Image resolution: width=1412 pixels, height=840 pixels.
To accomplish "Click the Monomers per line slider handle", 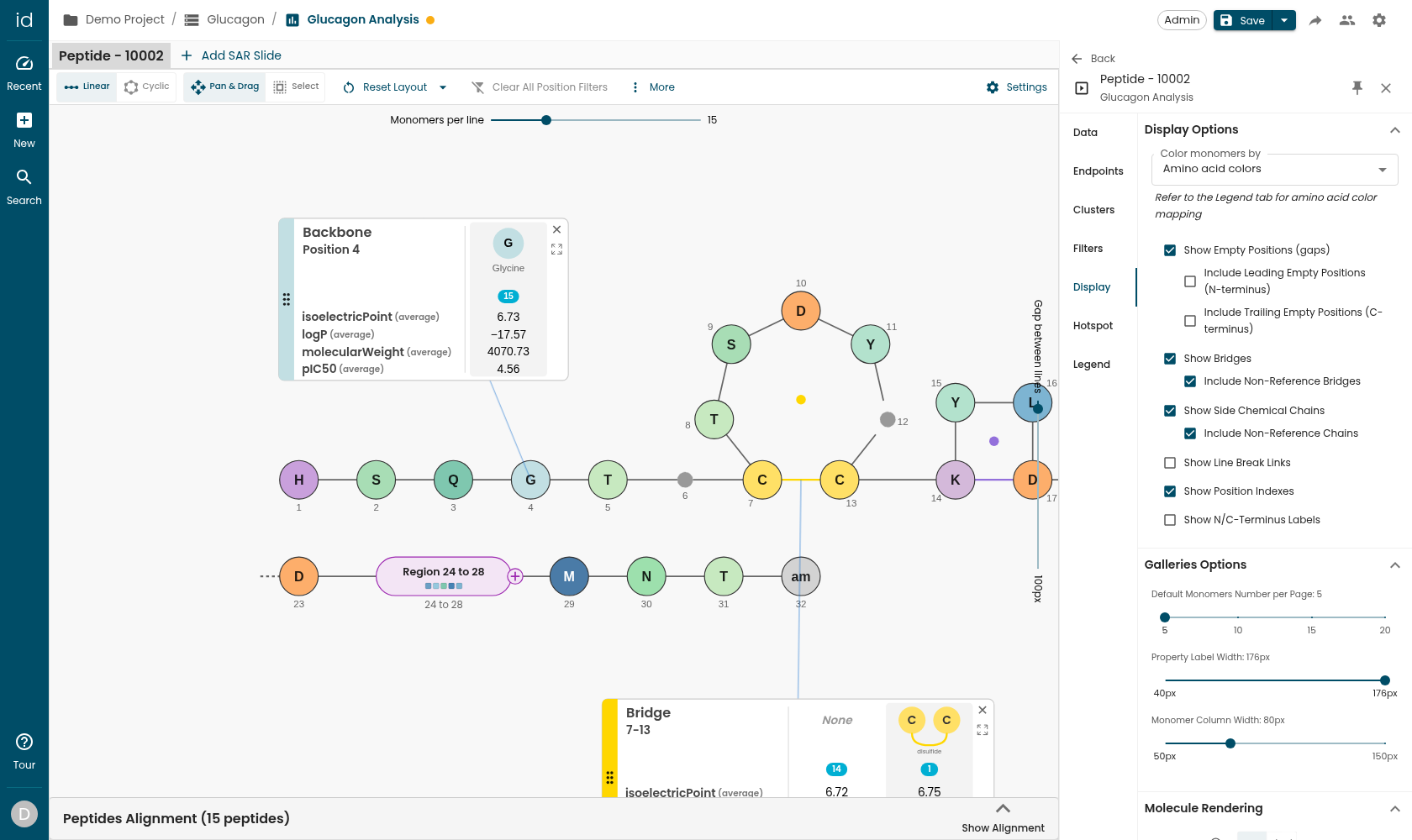I will pyautogui.click(x=546, y=120).
